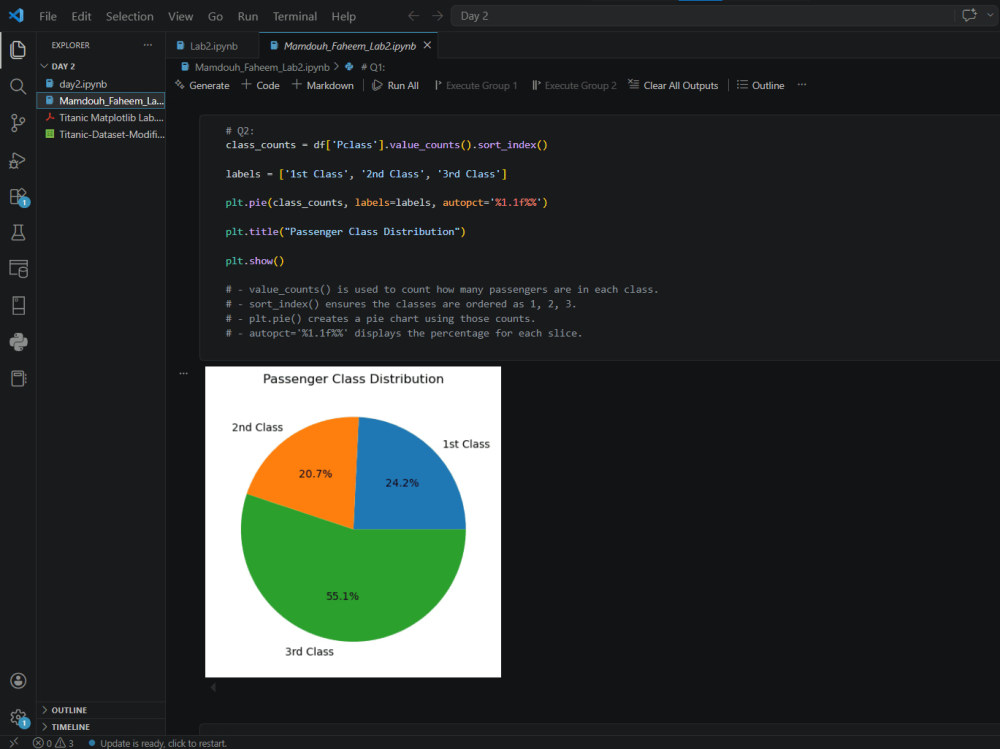Click the plt.show() line in code cell
The image size is (1000, 749).
coord(254,260)
